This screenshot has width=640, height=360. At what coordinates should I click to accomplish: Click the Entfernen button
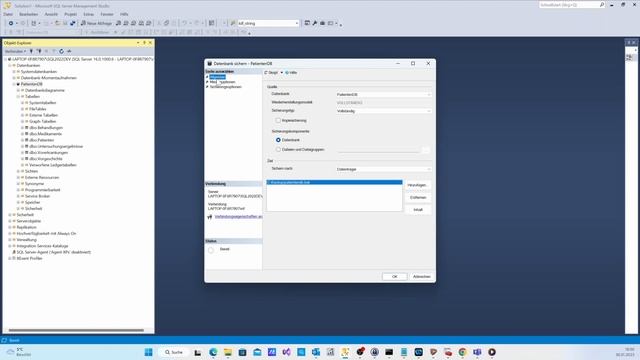coord(418,198)
